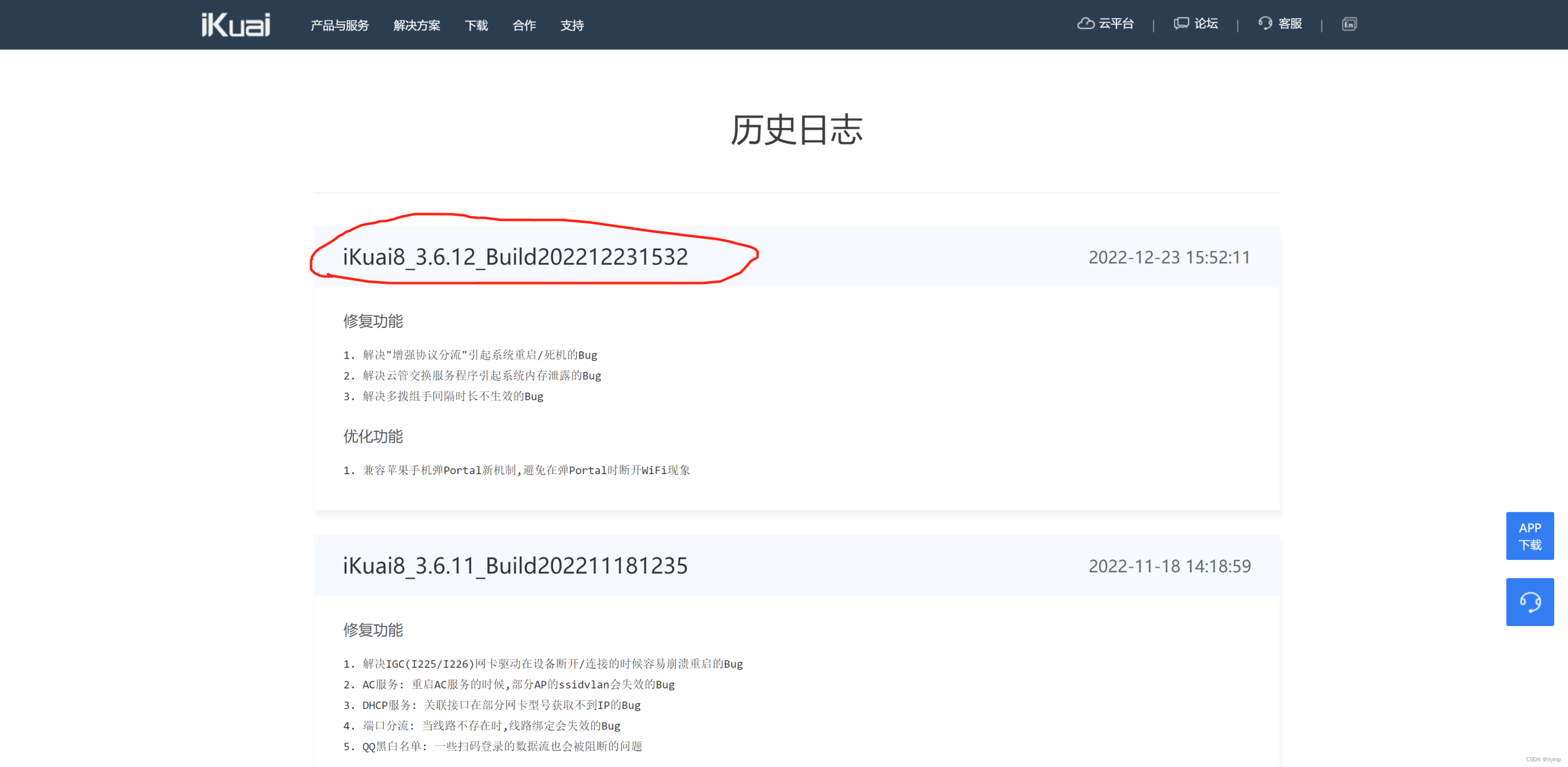1568x767 pixels.
Task: Select the iKuai8_3.6.12_Build202212231532 release title
Action: pyautogui.click(x=515, y=257)
